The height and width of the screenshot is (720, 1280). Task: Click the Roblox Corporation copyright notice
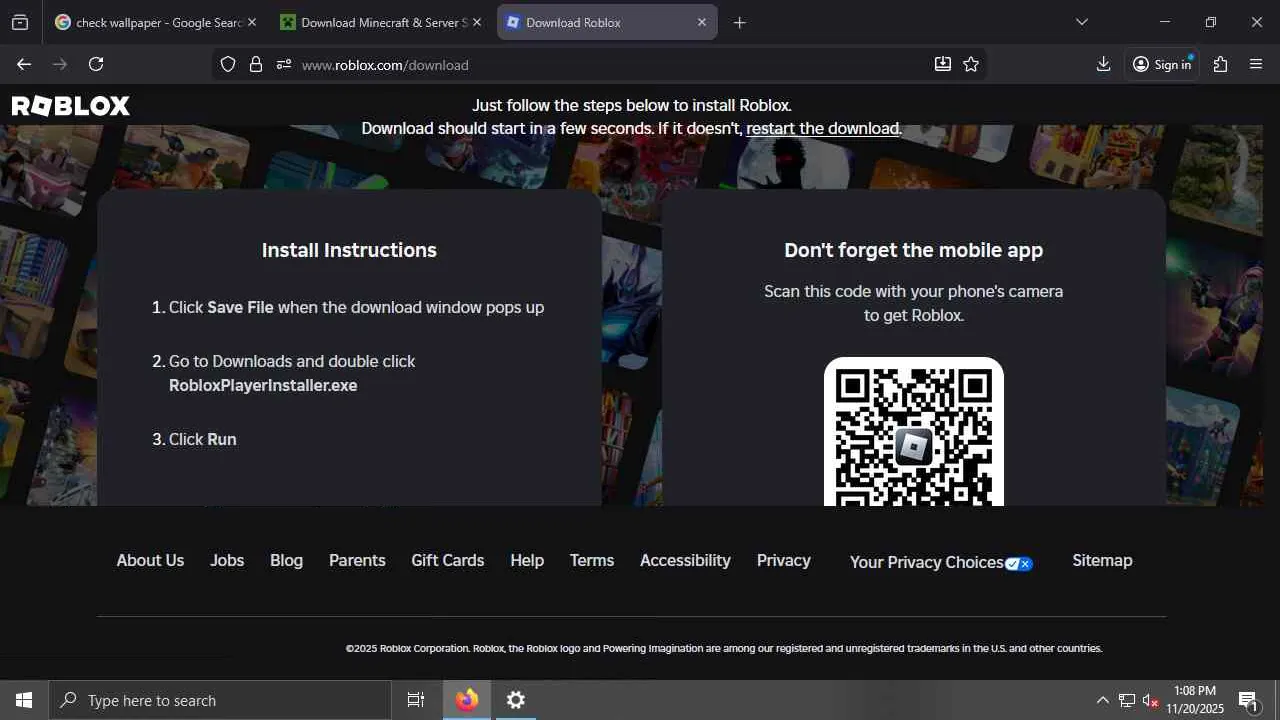tap(724, 648)
